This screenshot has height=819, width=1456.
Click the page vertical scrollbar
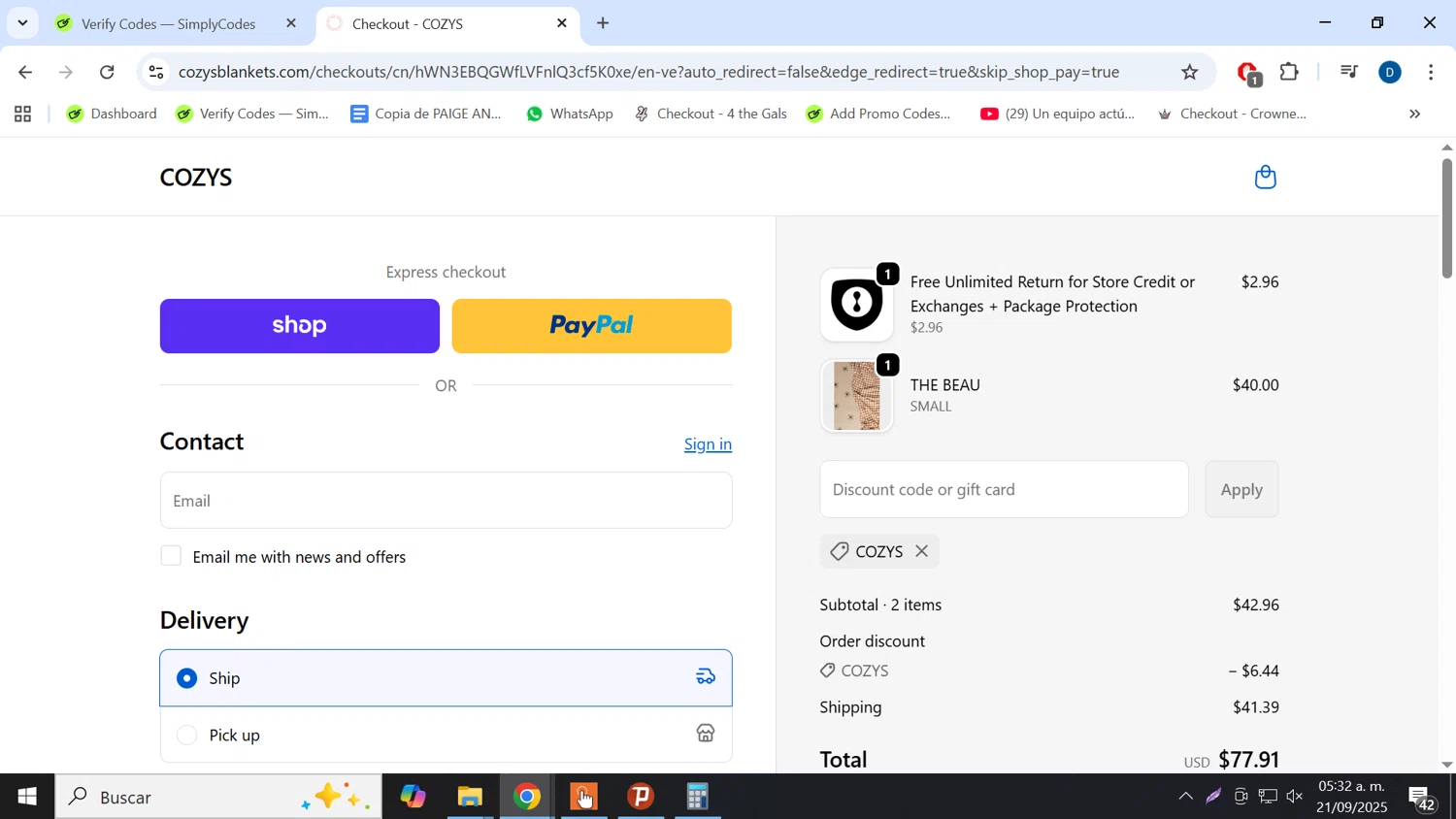(x=1446, y=217)
